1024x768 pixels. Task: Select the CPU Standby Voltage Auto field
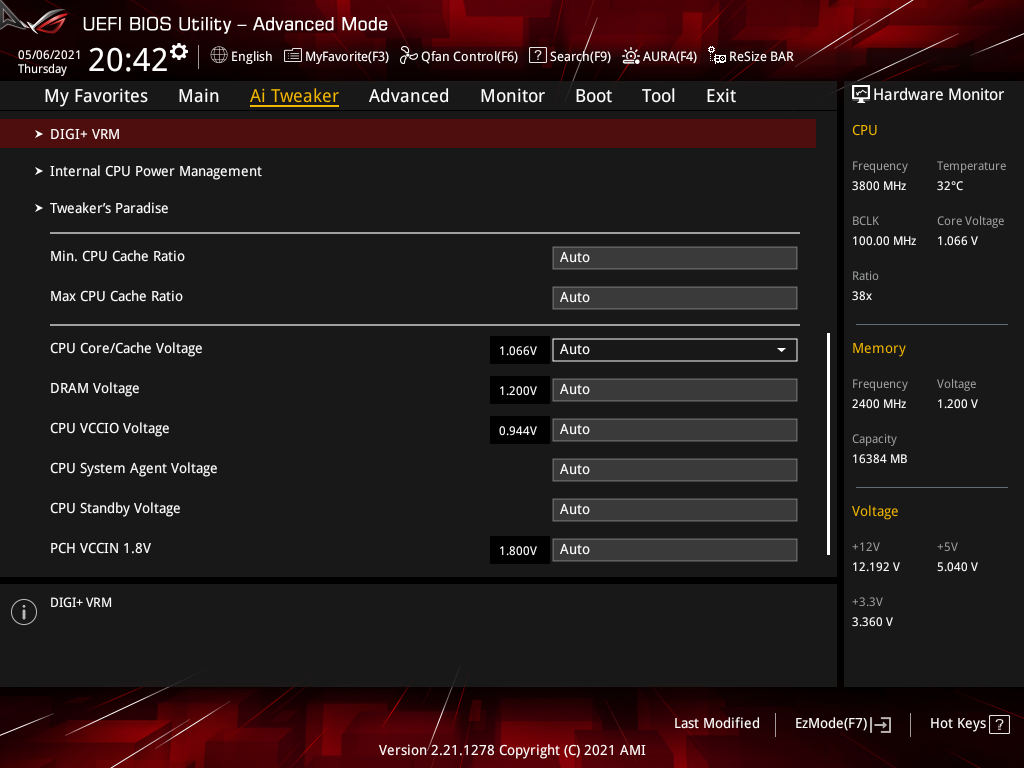675,509
